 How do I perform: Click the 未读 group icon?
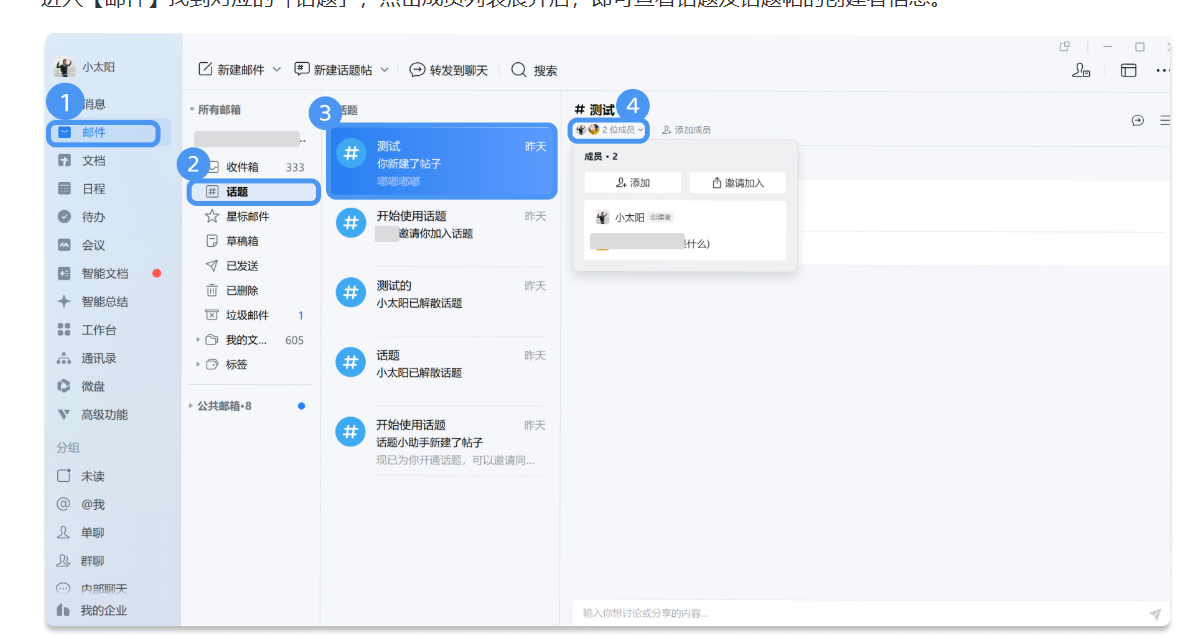[64, 476]
